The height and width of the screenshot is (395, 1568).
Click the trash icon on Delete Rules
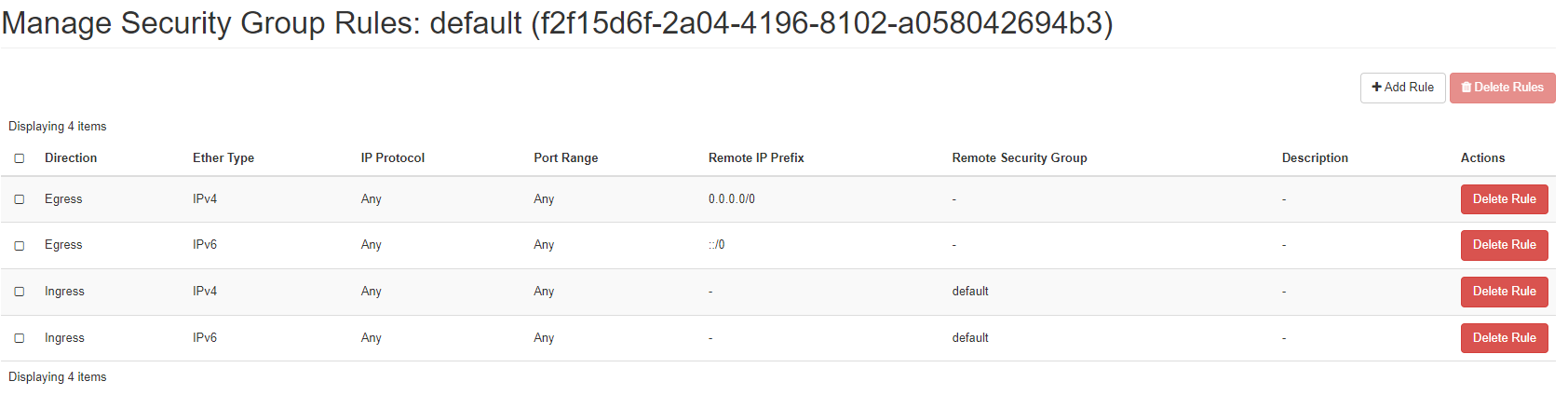point(1467,88)
